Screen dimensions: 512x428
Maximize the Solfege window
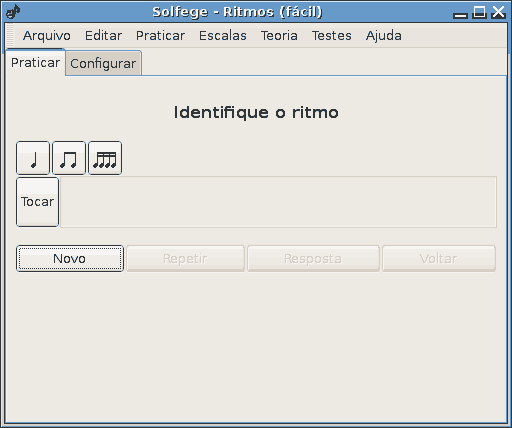(x=480, y=12)
